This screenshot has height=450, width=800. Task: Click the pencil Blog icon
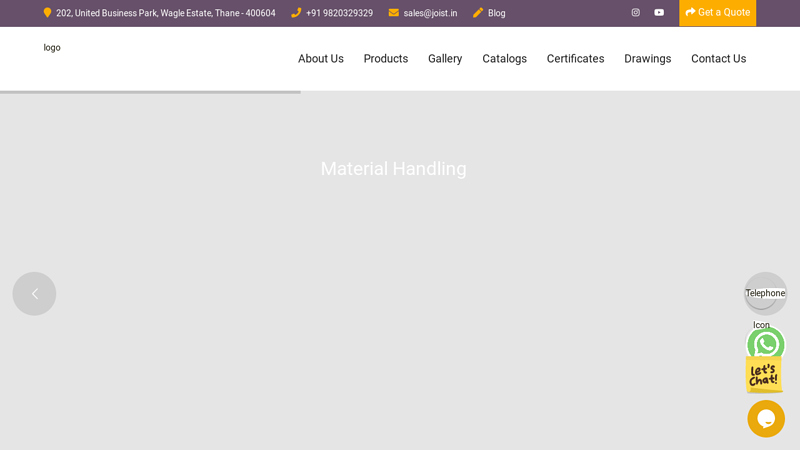tap(478, 13)
